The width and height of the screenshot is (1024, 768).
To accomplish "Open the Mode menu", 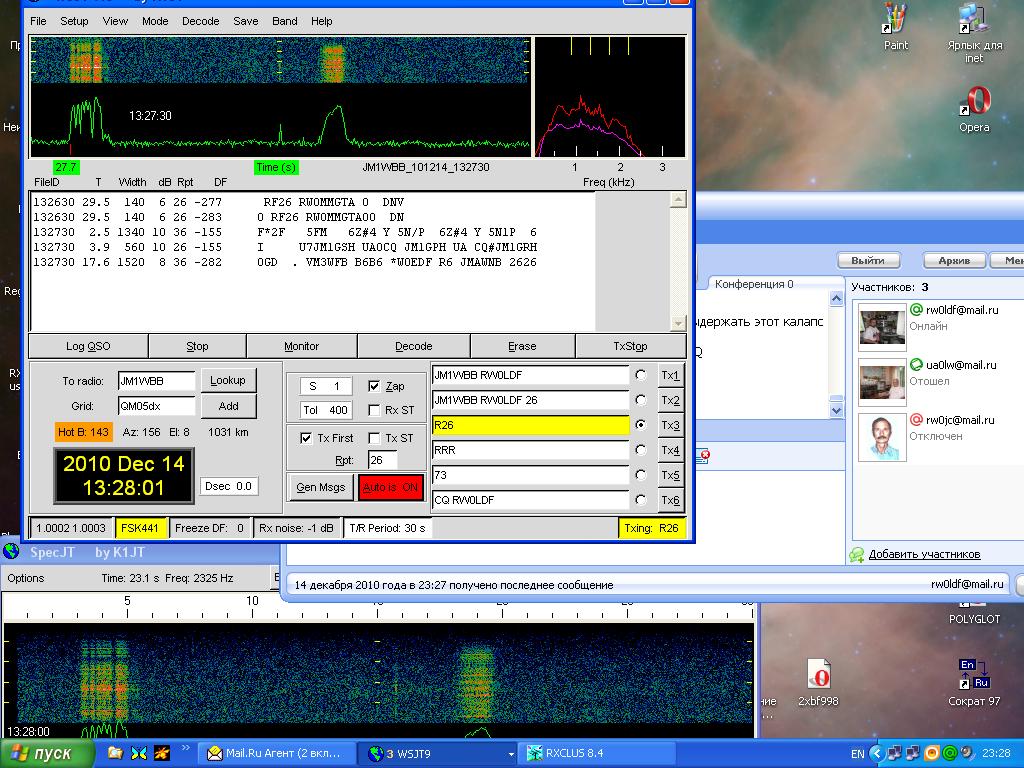I will coord(155,21).
